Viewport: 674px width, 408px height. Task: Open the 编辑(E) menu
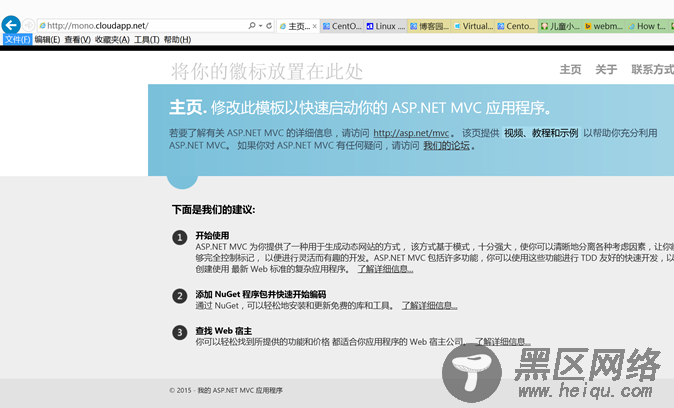[x=47, y=40]
